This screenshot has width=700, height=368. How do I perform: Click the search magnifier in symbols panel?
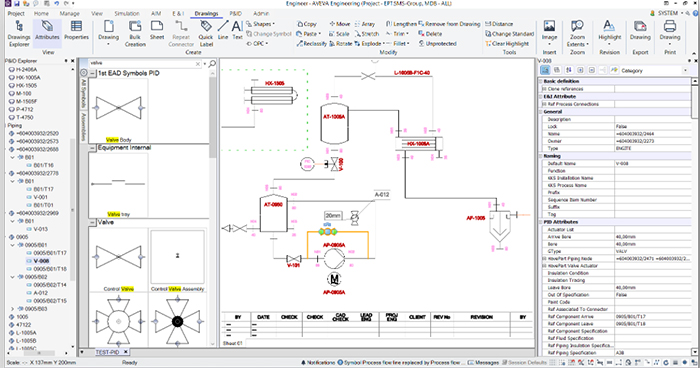pos(212,64)
